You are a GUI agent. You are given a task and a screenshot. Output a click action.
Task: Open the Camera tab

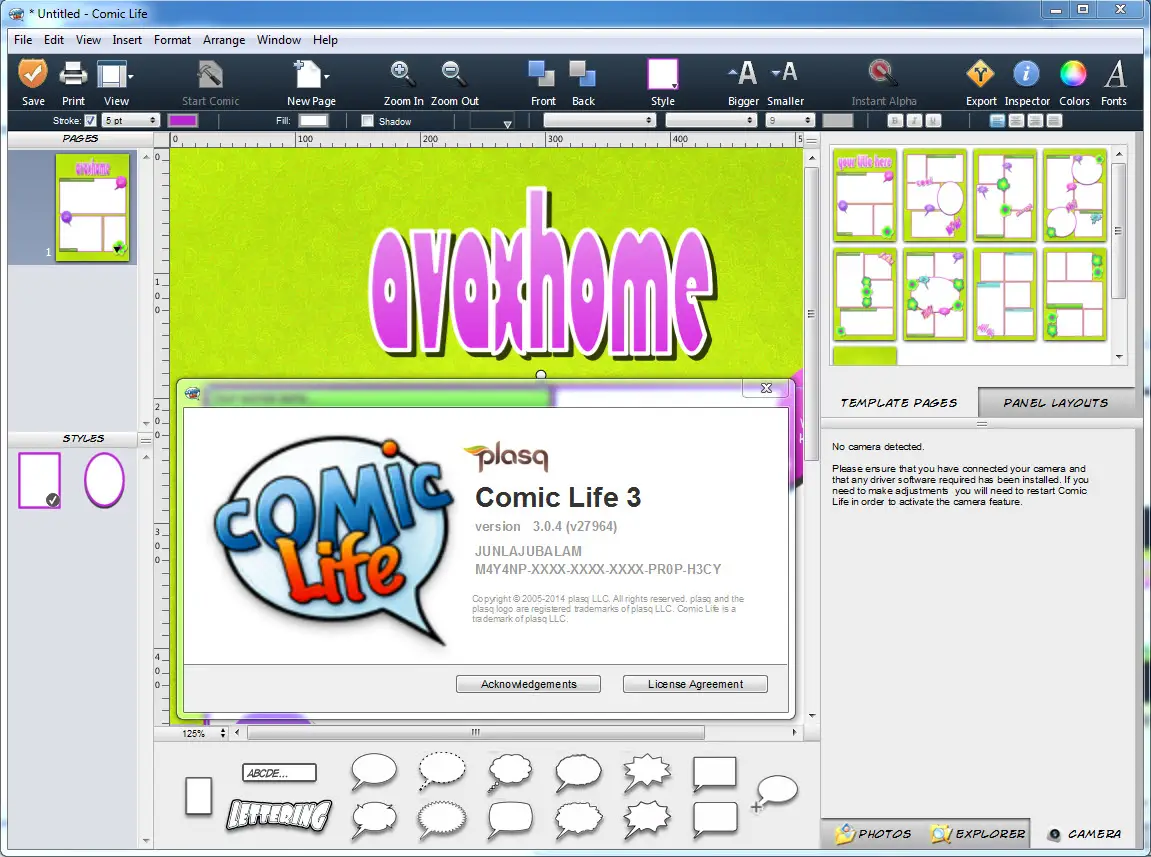click(1085, 834)
